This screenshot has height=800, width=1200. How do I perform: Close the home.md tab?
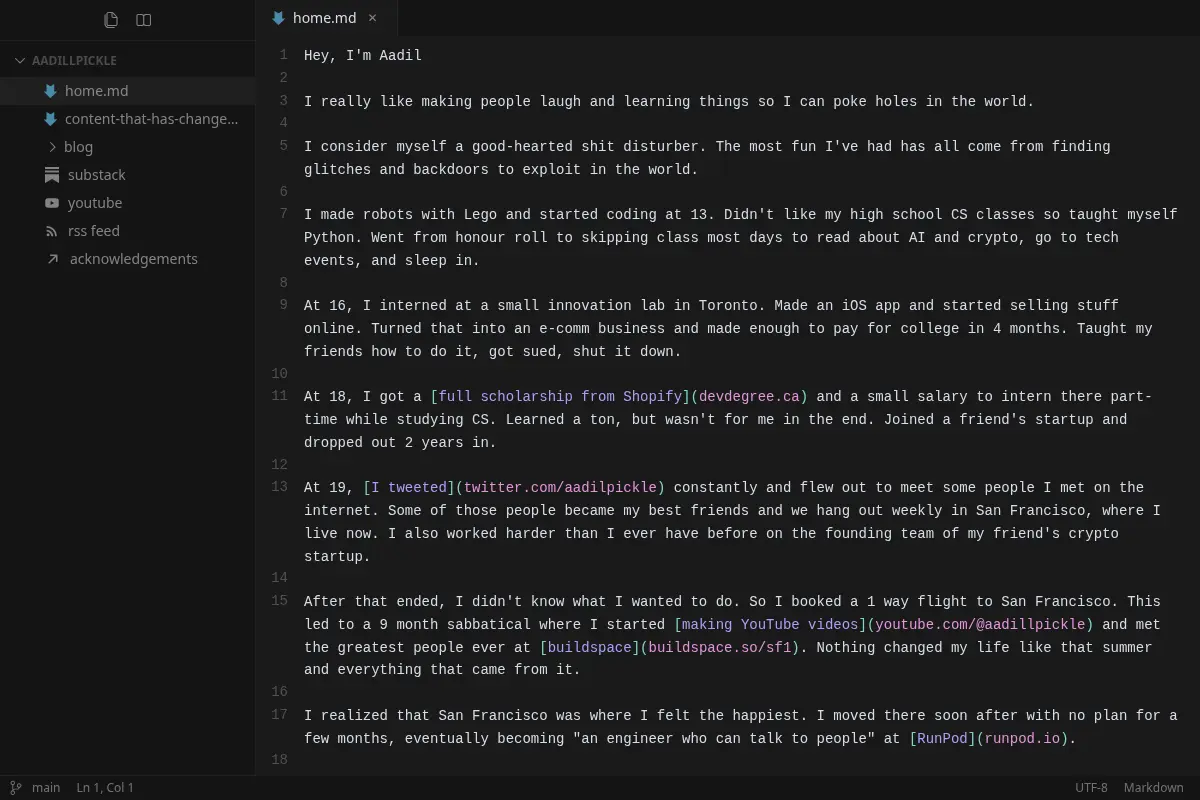click(x=373, y=18)
